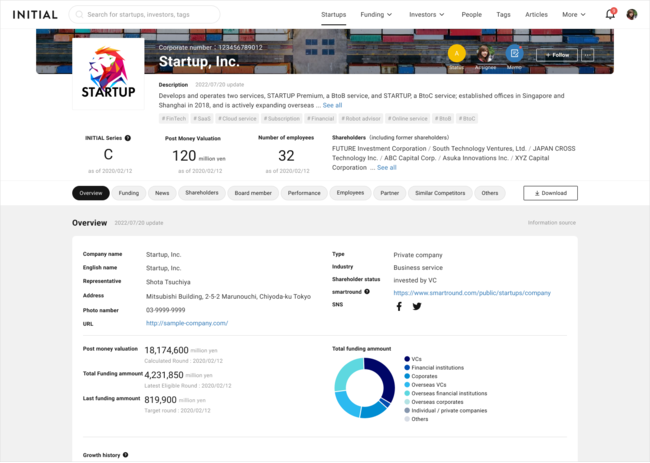This screenshot has width=650, height=463.
Task: Open the Memo icon
Action: point(514,53)
